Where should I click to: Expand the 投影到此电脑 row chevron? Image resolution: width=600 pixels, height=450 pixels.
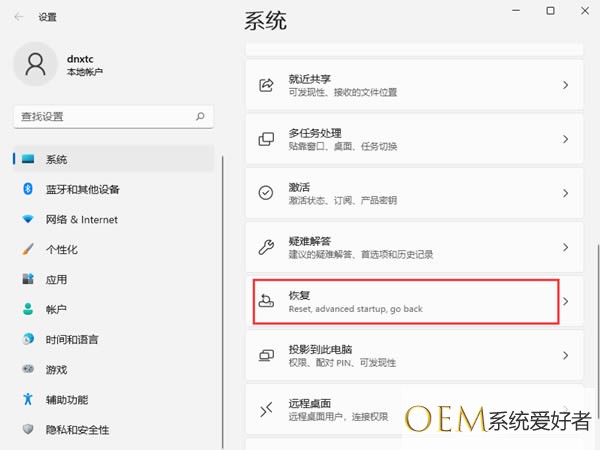click(565, 355)
